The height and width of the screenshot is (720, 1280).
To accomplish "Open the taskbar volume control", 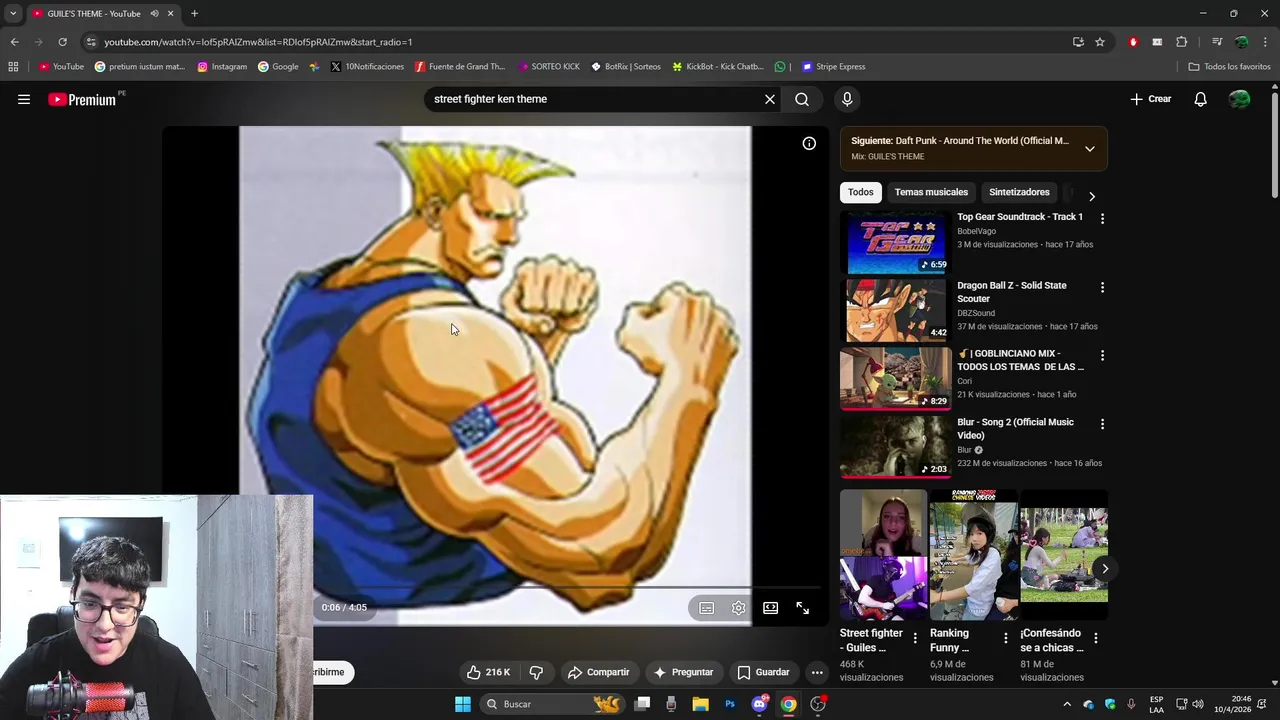I will (1198, 704).
